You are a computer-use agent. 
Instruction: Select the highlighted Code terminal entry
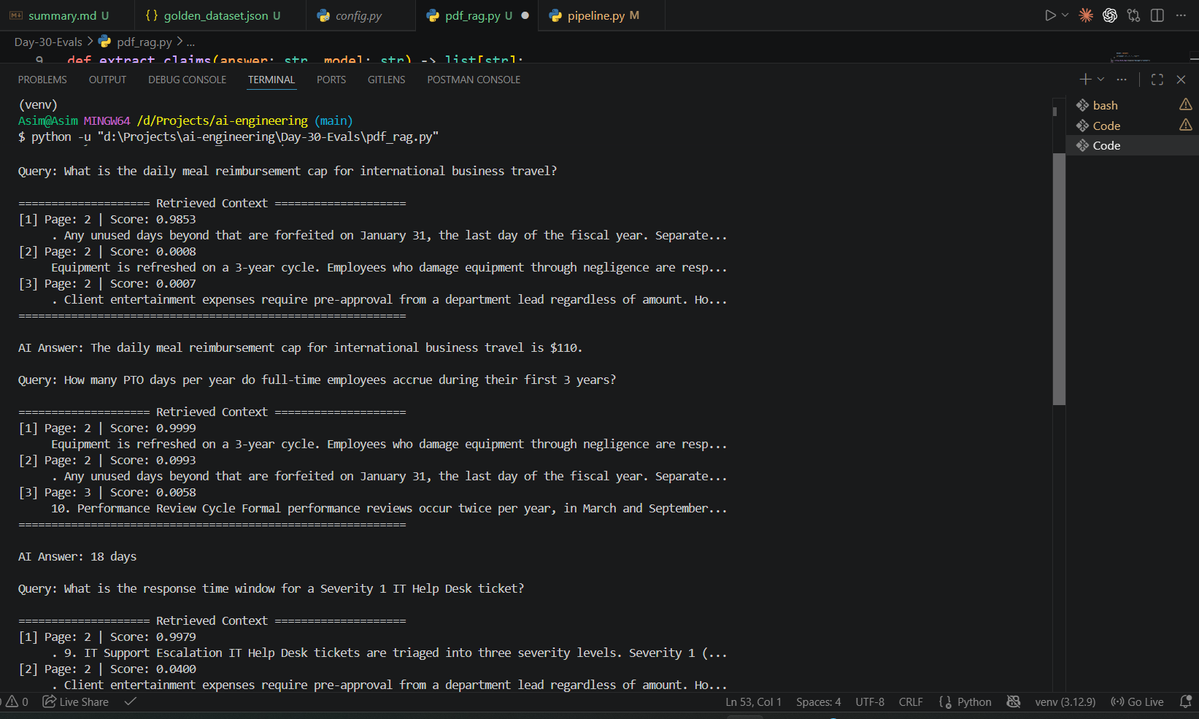(1132, 145)
